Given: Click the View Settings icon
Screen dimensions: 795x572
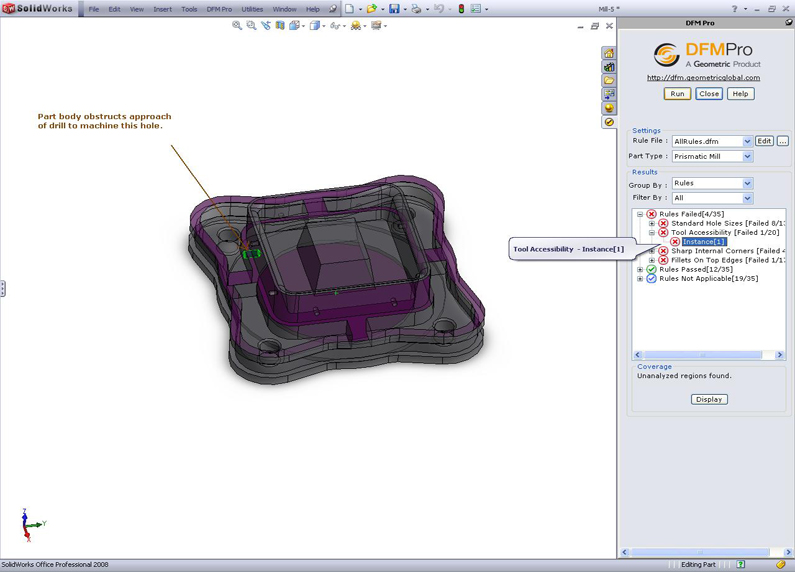Looking at the screenshot, I should (376, 25).
